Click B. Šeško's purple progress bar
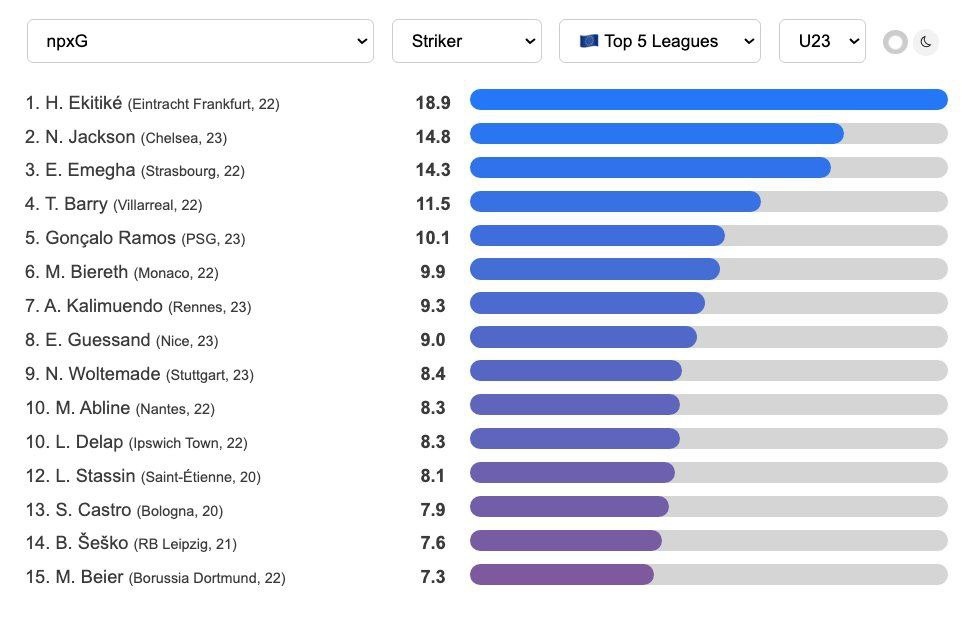The width and height of the screenshot is (976, 633). (x=566, y=541)
